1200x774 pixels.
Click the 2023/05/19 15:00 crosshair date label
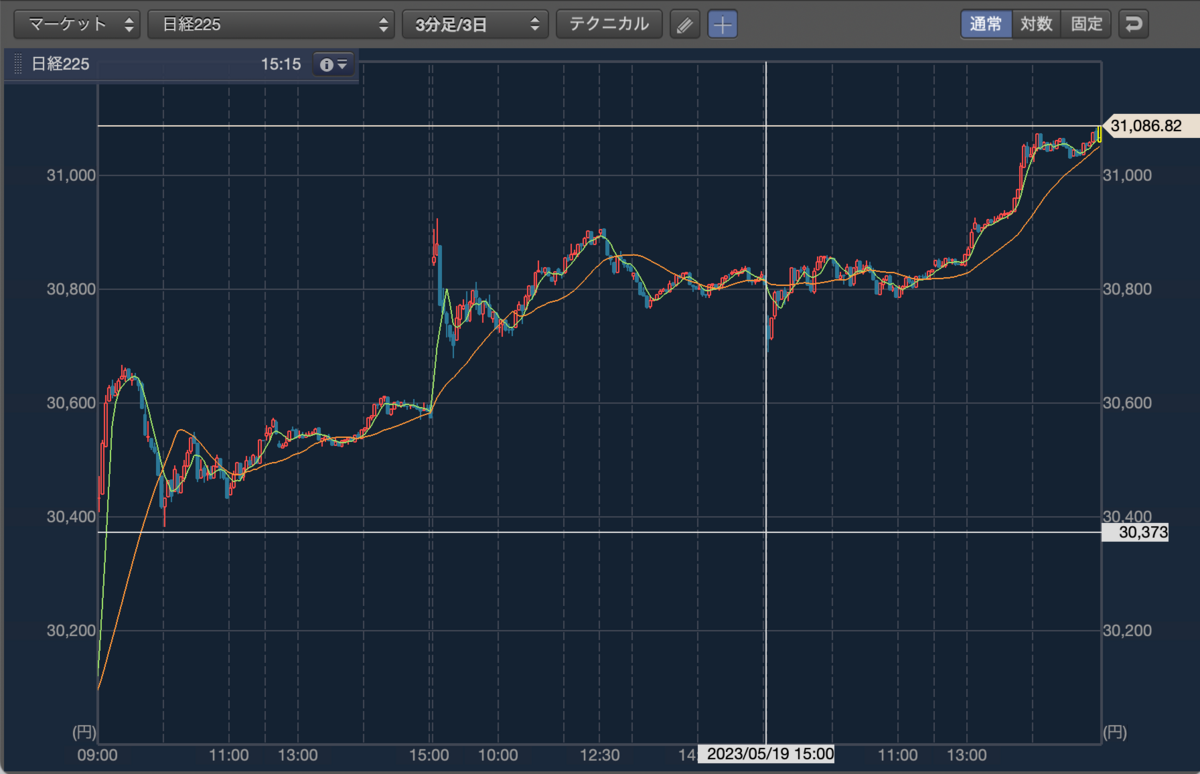point(766,754)
